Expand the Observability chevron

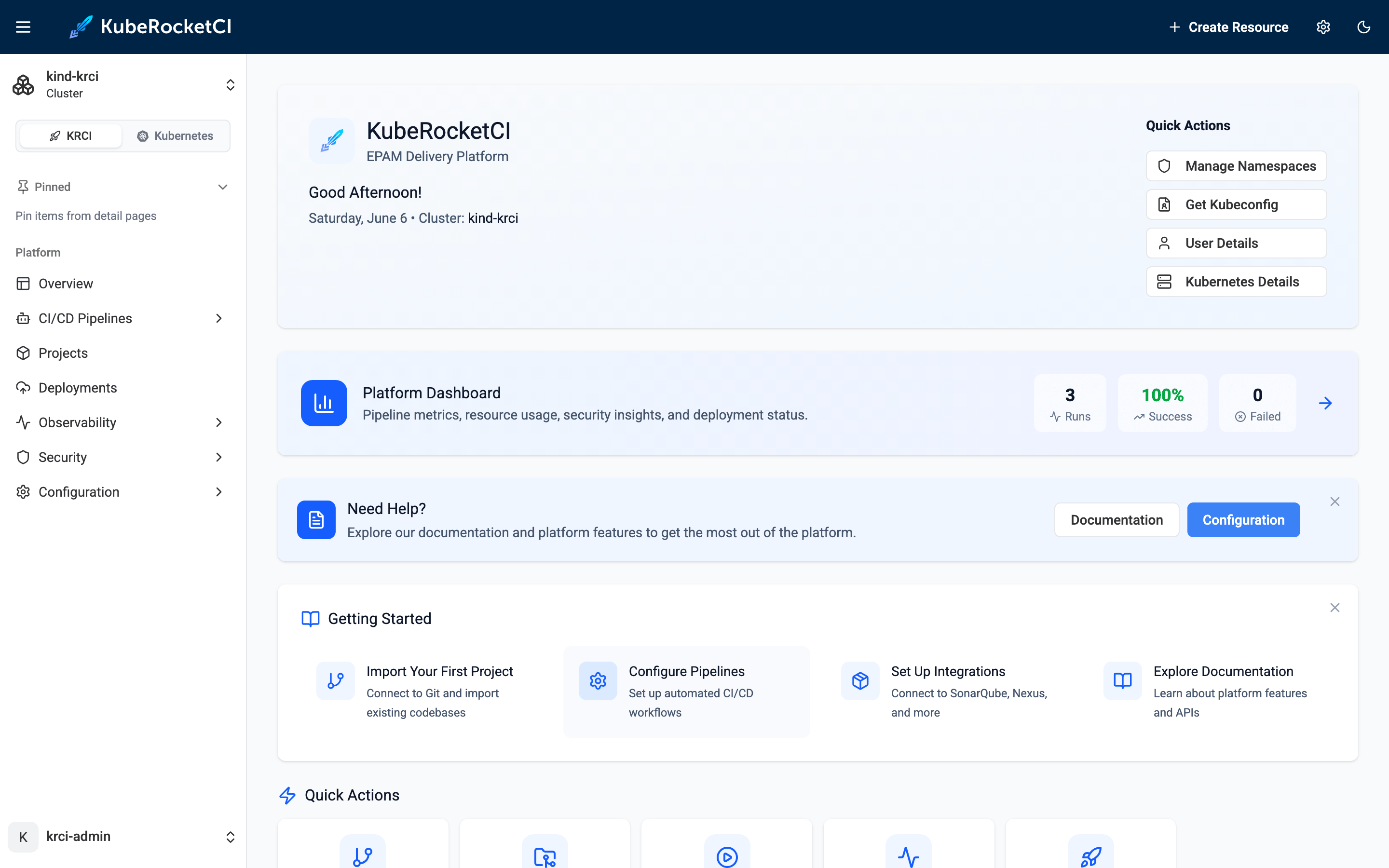click(x=218, y=422)
